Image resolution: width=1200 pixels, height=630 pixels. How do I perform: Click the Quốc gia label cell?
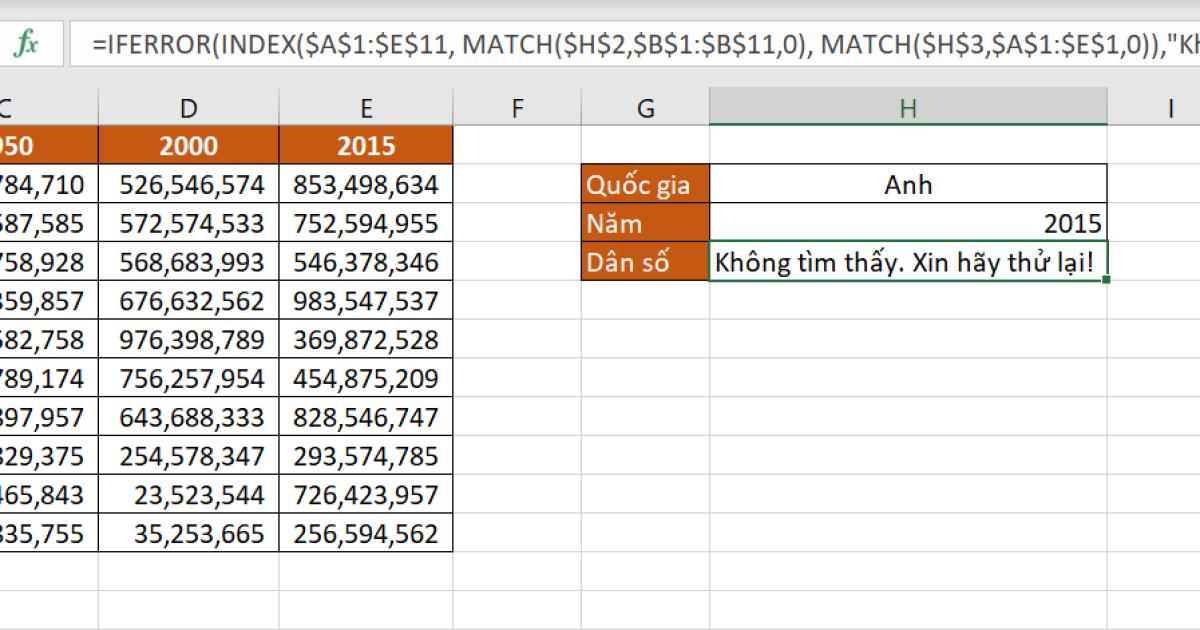pyautogui.click(x=645, y=185)
